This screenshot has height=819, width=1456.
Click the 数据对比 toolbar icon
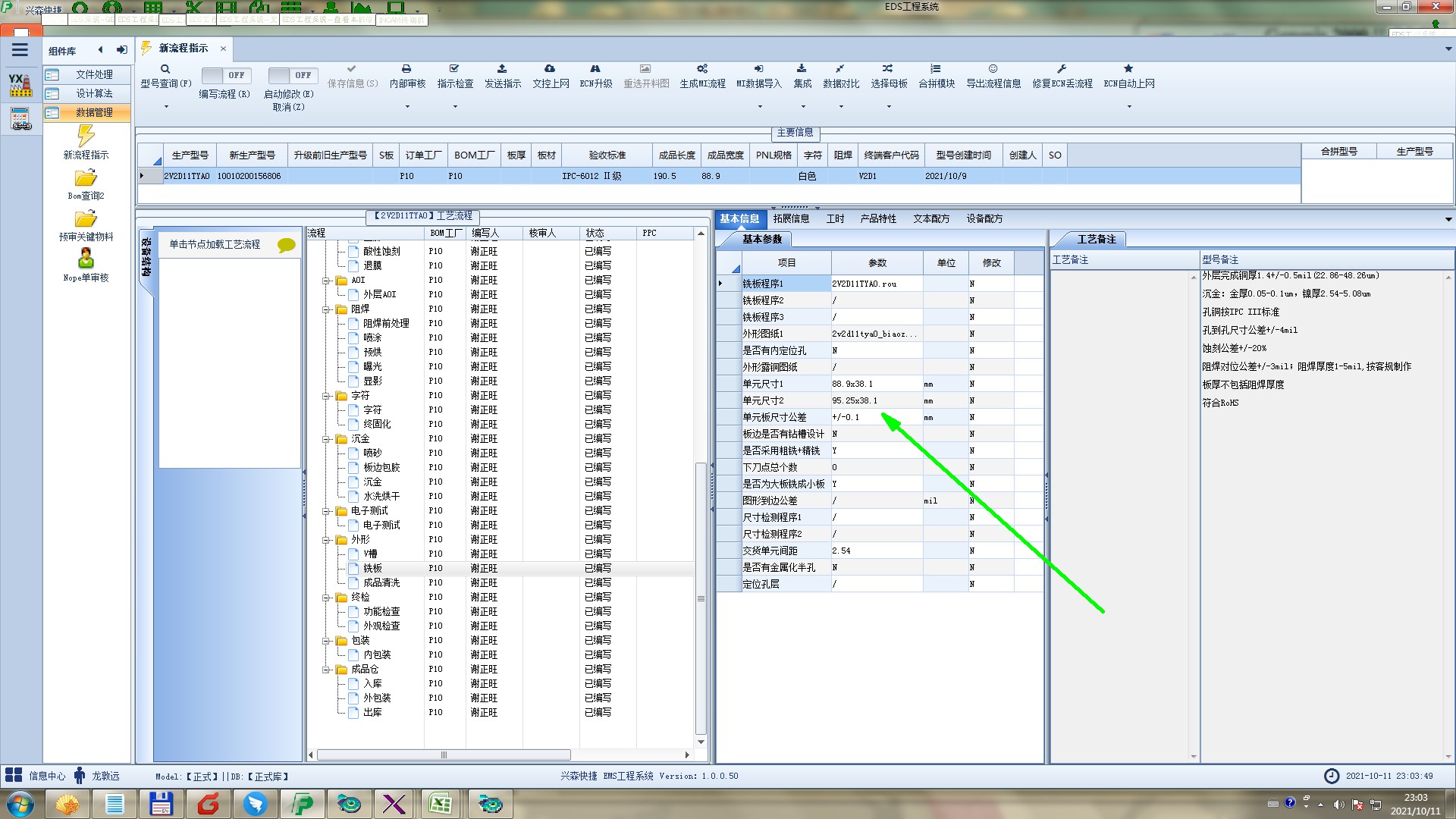840,69
